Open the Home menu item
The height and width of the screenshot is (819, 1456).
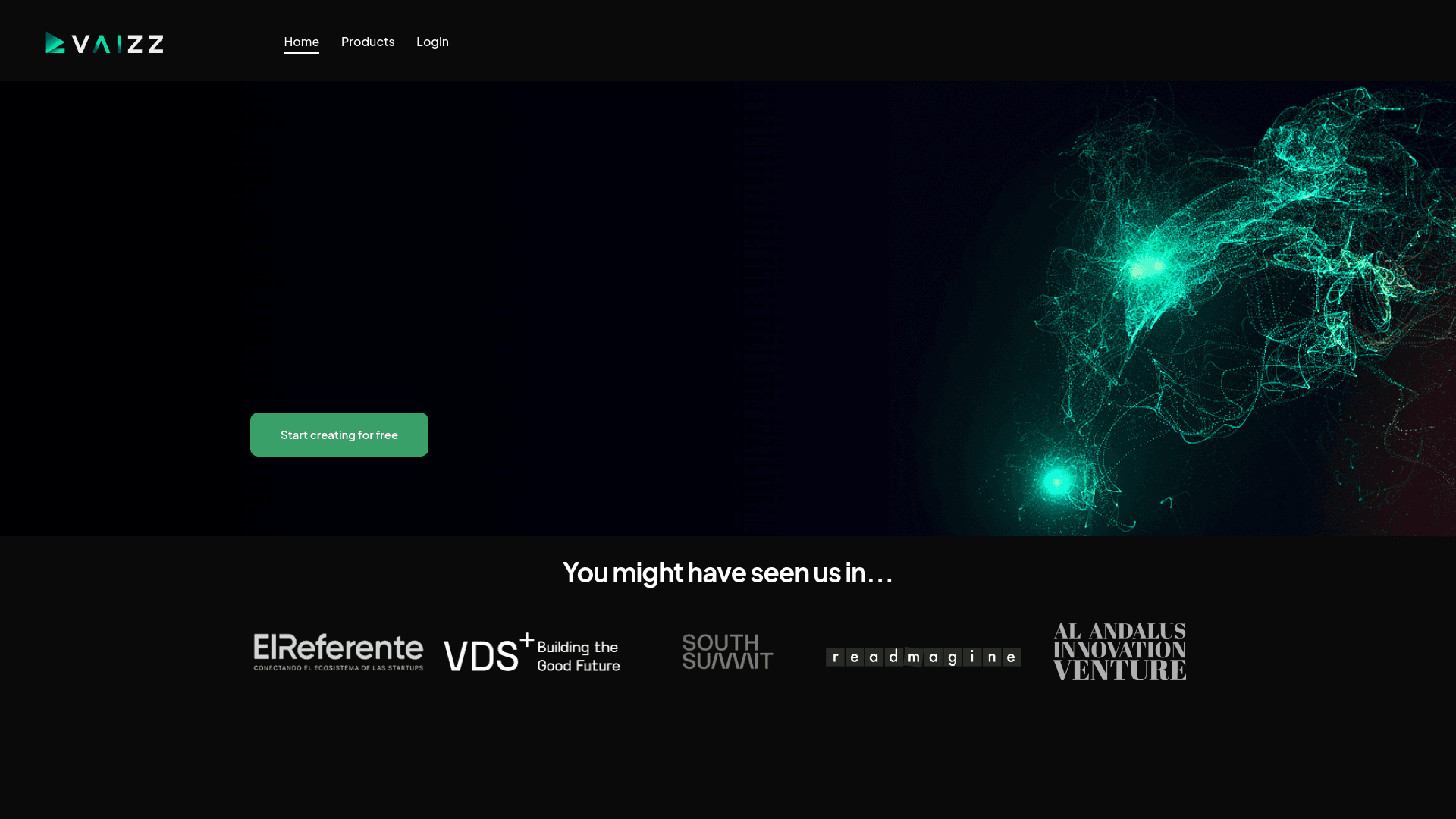pyautogui.click(x=301, y=42)
